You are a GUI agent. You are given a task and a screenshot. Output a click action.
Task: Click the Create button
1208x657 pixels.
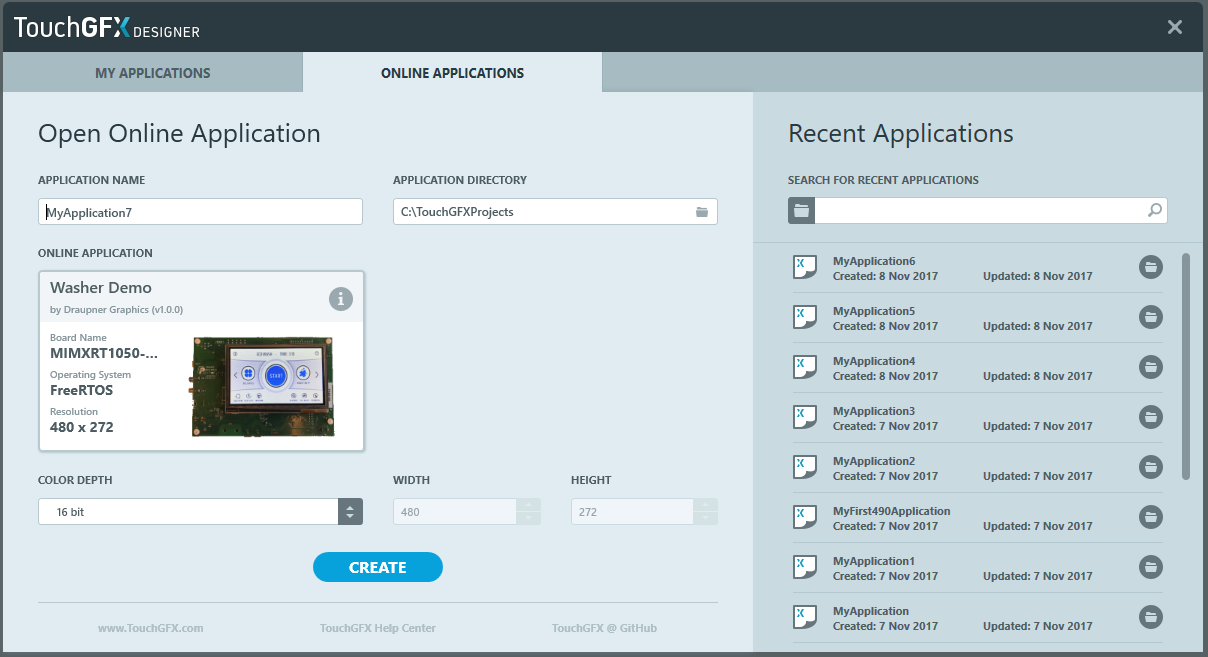[378, 567]
